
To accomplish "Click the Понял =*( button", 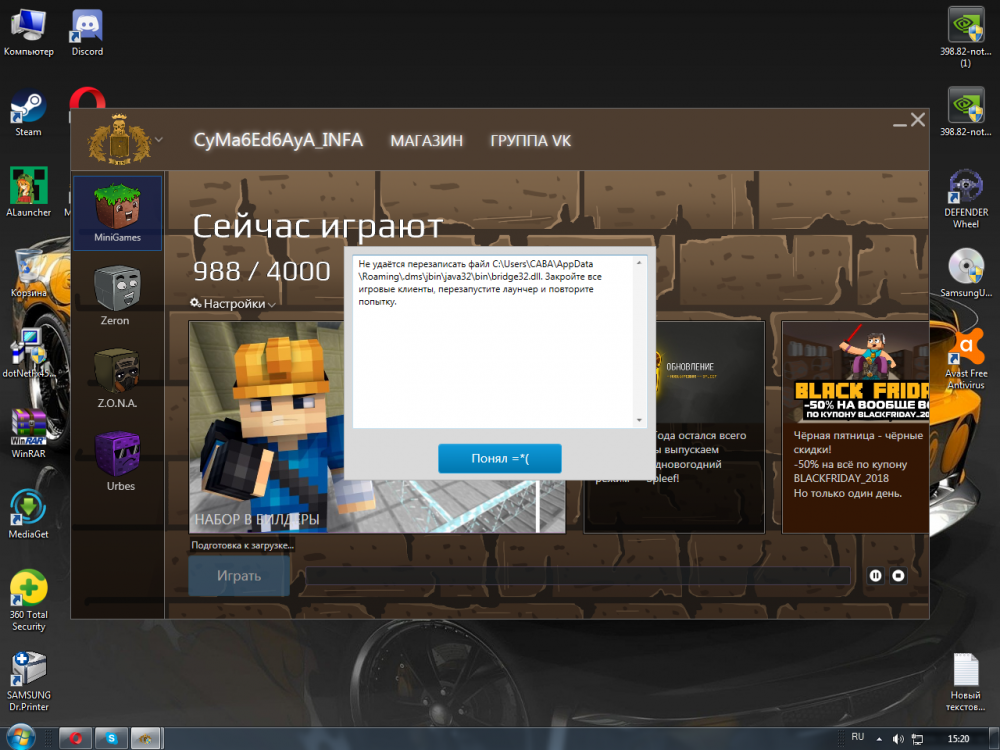I will [x=499, y=458].
